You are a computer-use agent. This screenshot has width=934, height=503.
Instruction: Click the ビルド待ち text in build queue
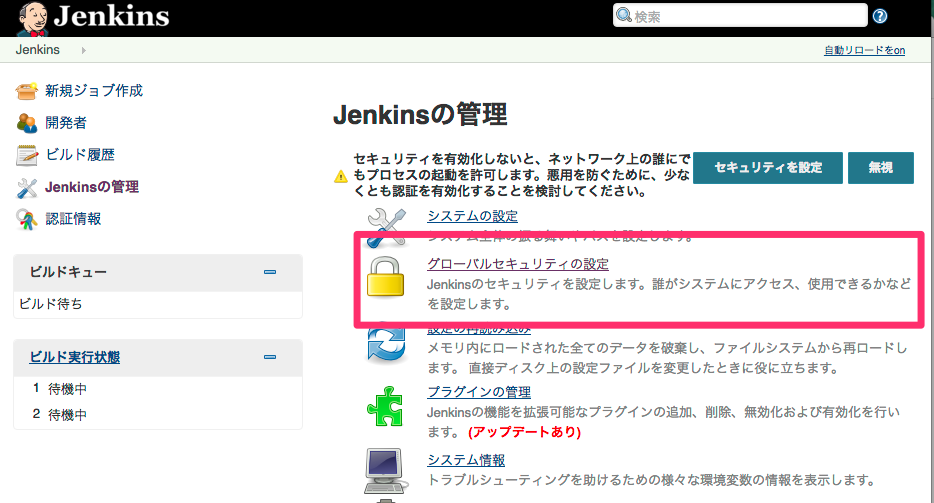coord(51,304)
